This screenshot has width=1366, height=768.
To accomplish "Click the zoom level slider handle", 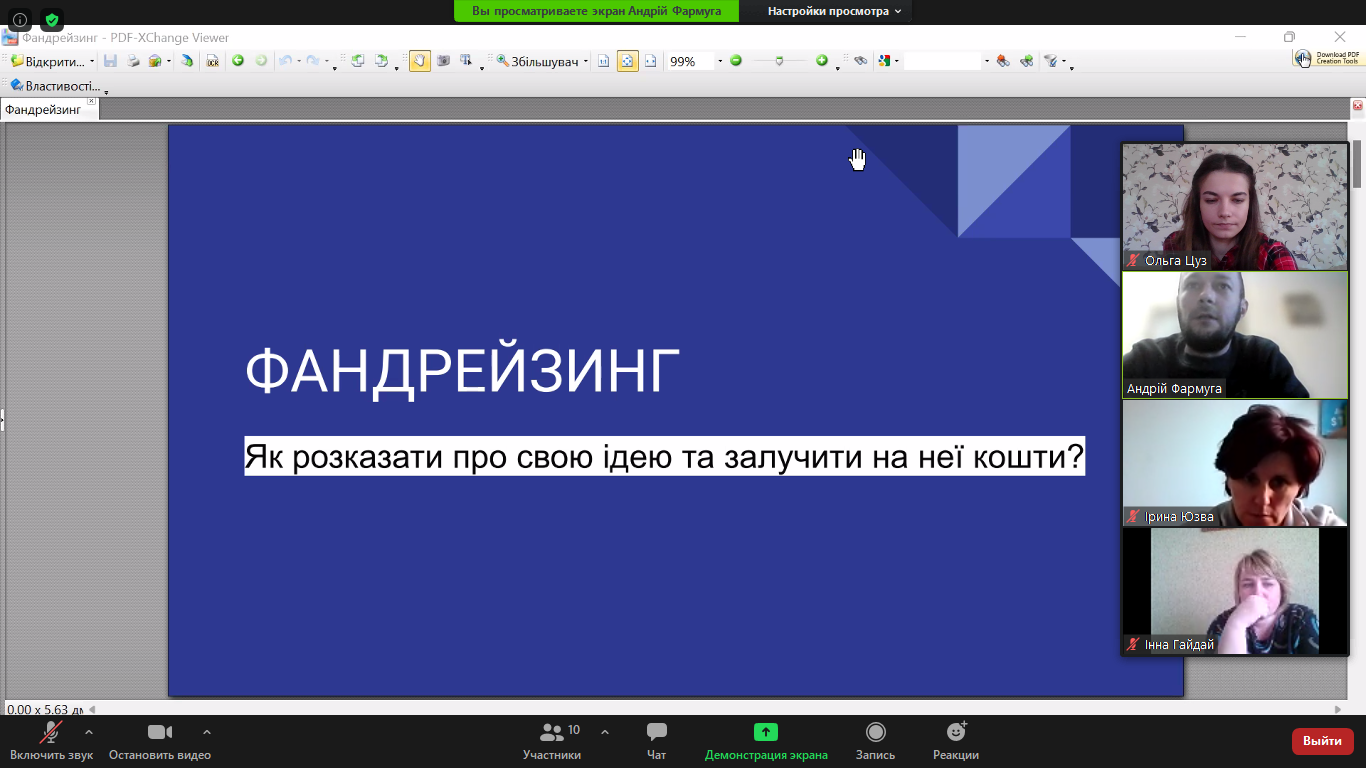I will [x=779, y=61].
